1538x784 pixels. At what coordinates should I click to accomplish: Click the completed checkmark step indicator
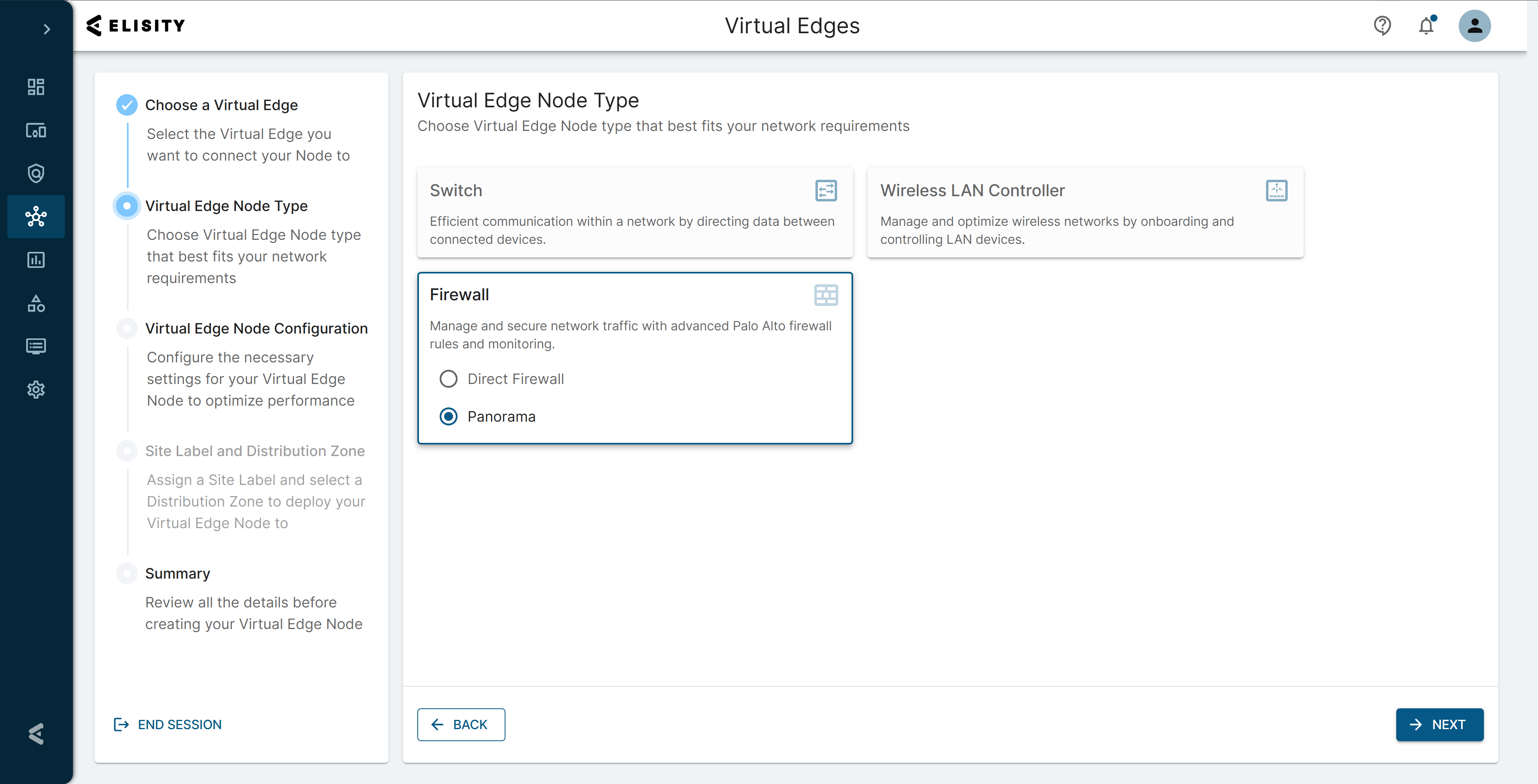127,105
